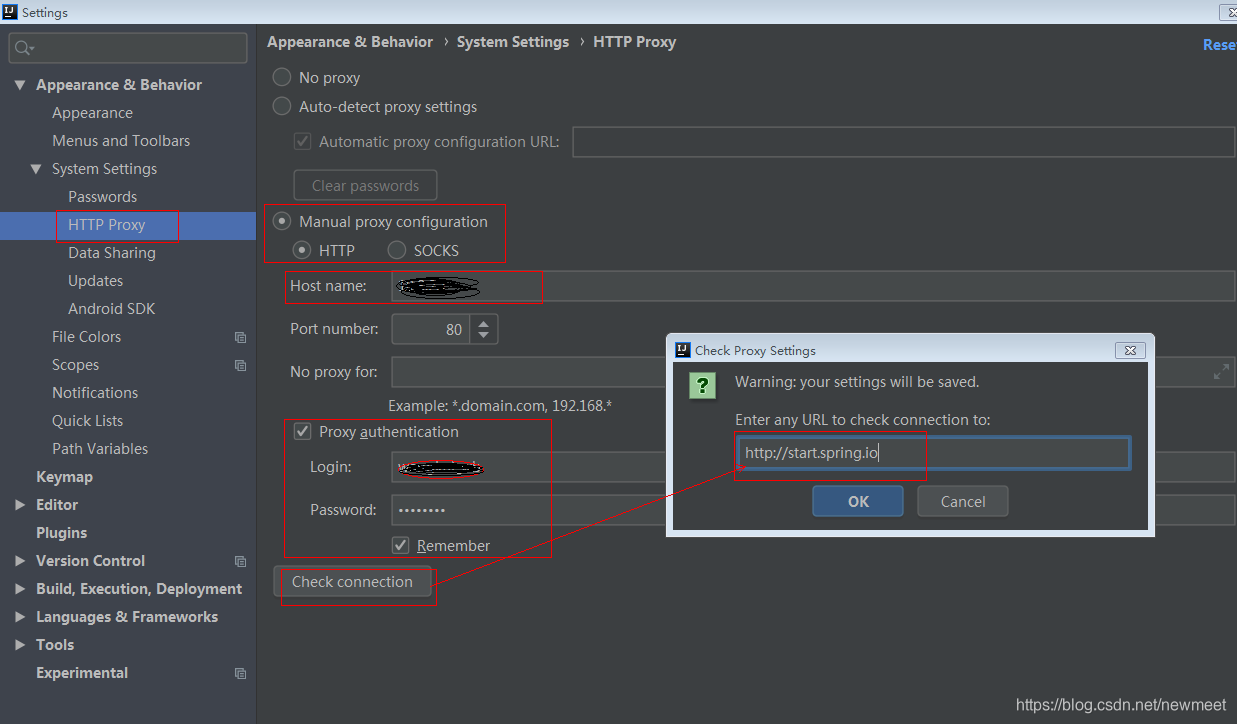Viewport: 1237px width, 724px height.
Task: Click the Host name input field
Action: [x=813, y=286]
